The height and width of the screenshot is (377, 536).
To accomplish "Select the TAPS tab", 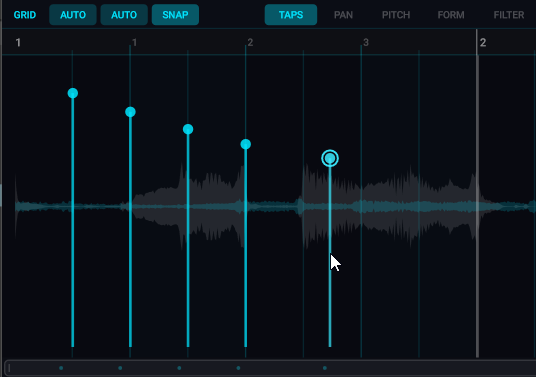I will 291,15.
